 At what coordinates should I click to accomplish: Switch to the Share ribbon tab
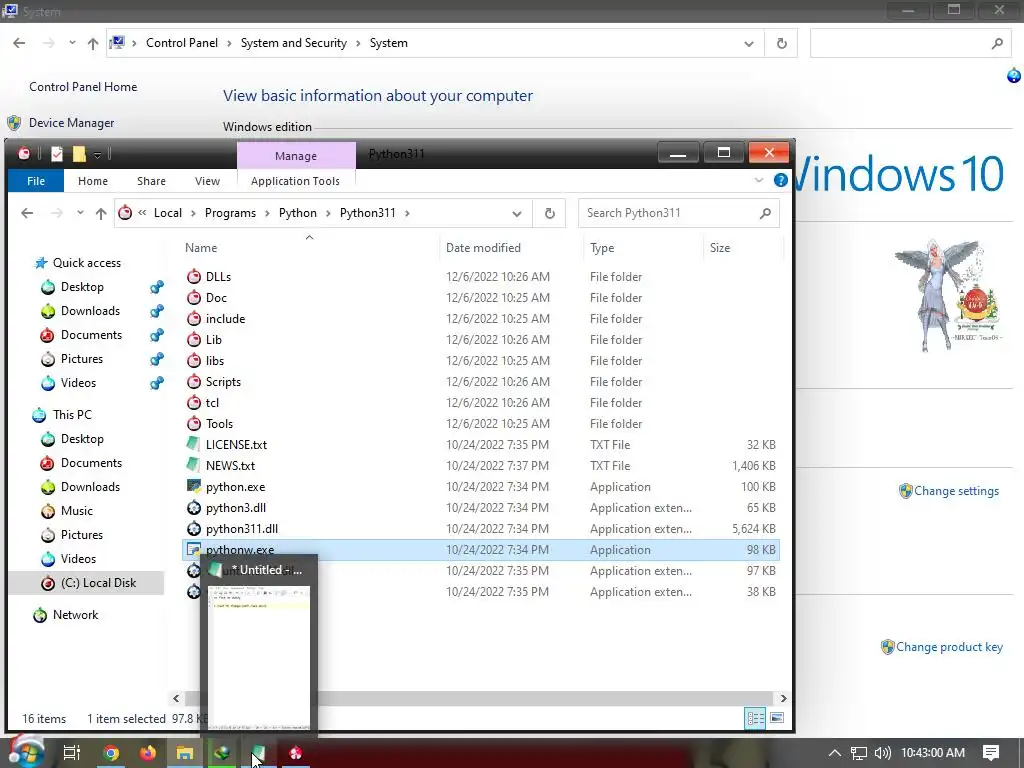point(151,181)
